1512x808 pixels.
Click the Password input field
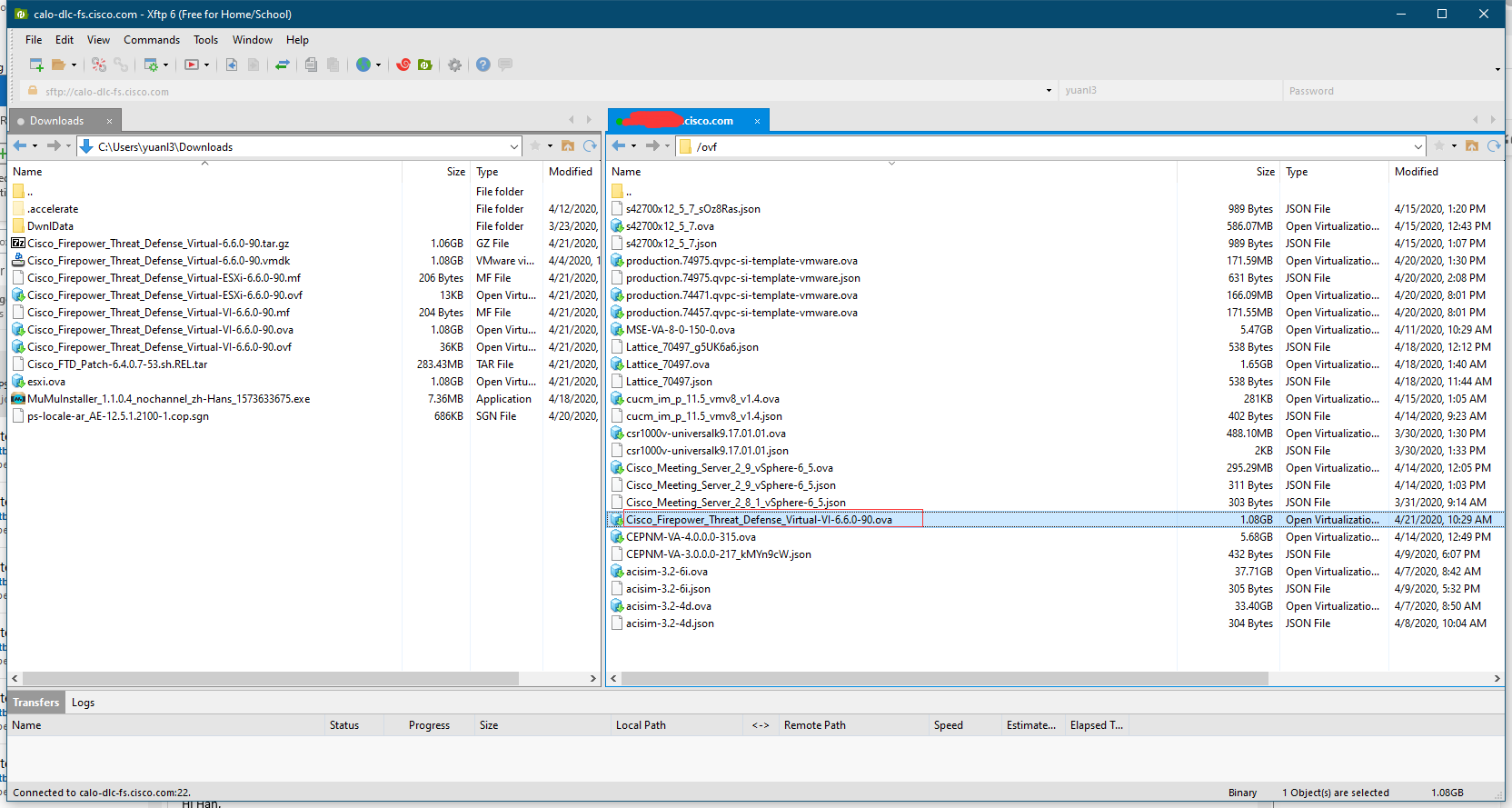click(x=1392, y=91)
